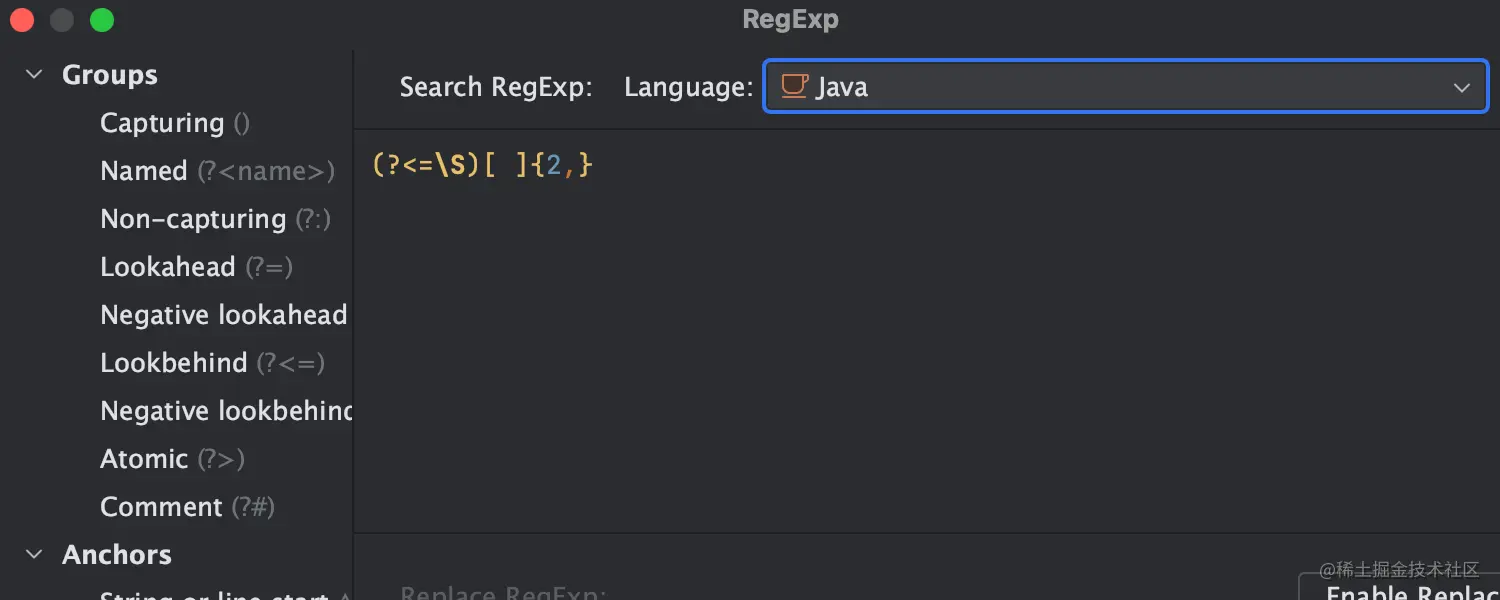
Task: Click the Anchors heading label
Action: click(117, 554)
